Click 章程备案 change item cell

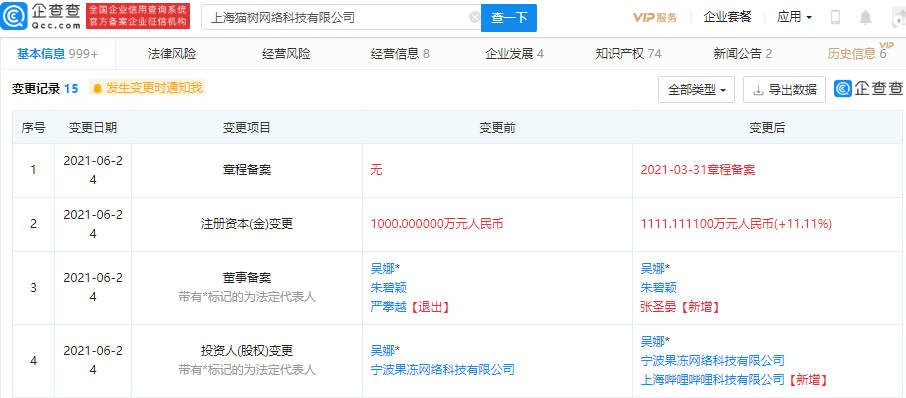coord(247,170)
